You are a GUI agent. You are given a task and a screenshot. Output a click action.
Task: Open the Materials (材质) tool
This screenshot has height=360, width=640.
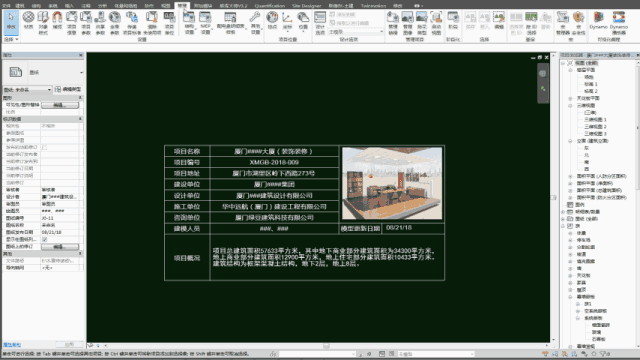pos(28,20)
